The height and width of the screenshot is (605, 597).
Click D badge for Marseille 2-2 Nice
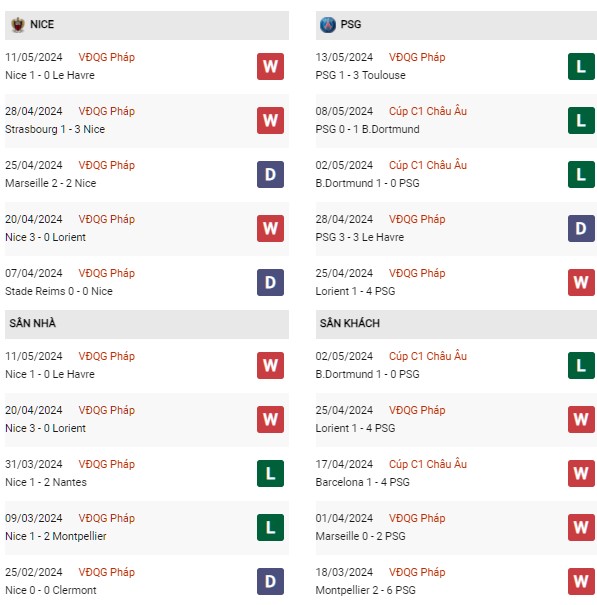click(270, 174)
